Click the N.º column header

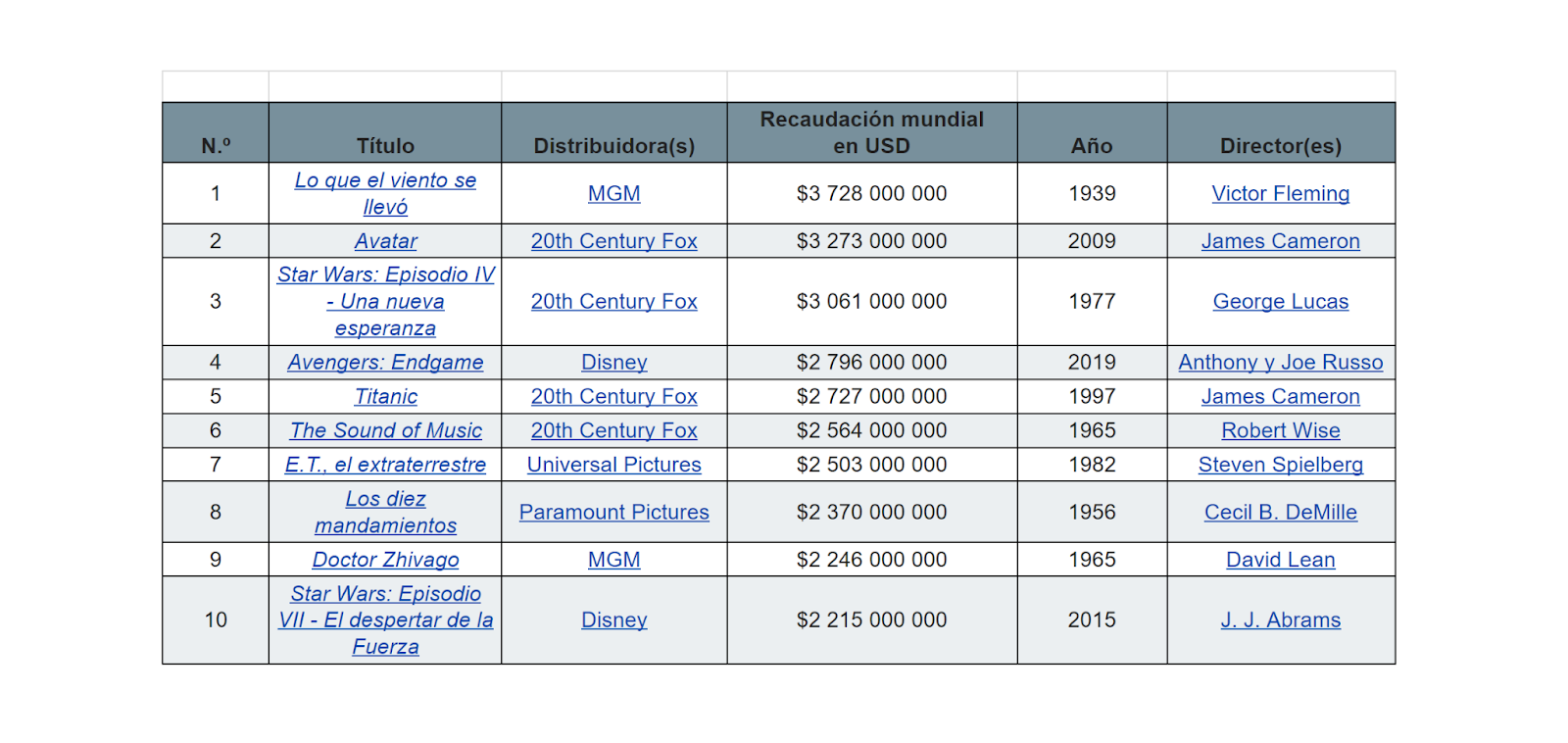point(216,132)
